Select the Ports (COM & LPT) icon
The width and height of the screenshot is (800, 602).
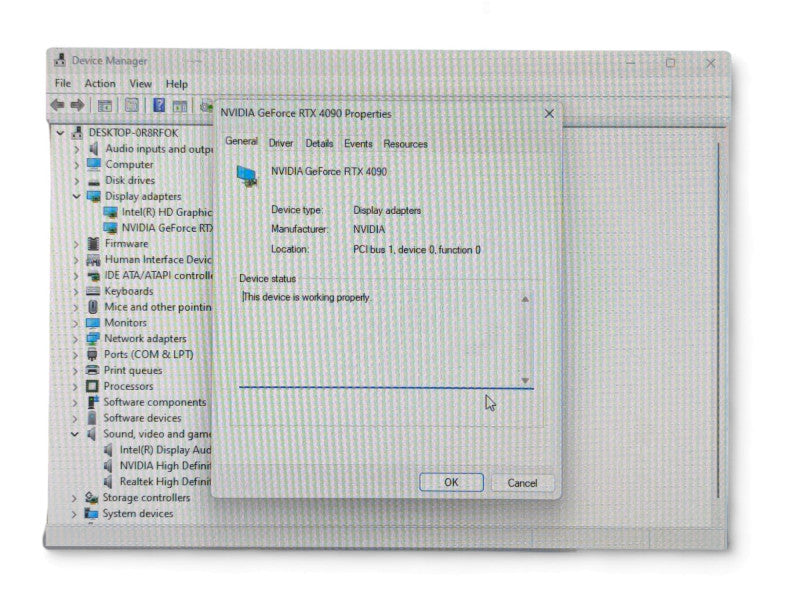click(92, 355)
